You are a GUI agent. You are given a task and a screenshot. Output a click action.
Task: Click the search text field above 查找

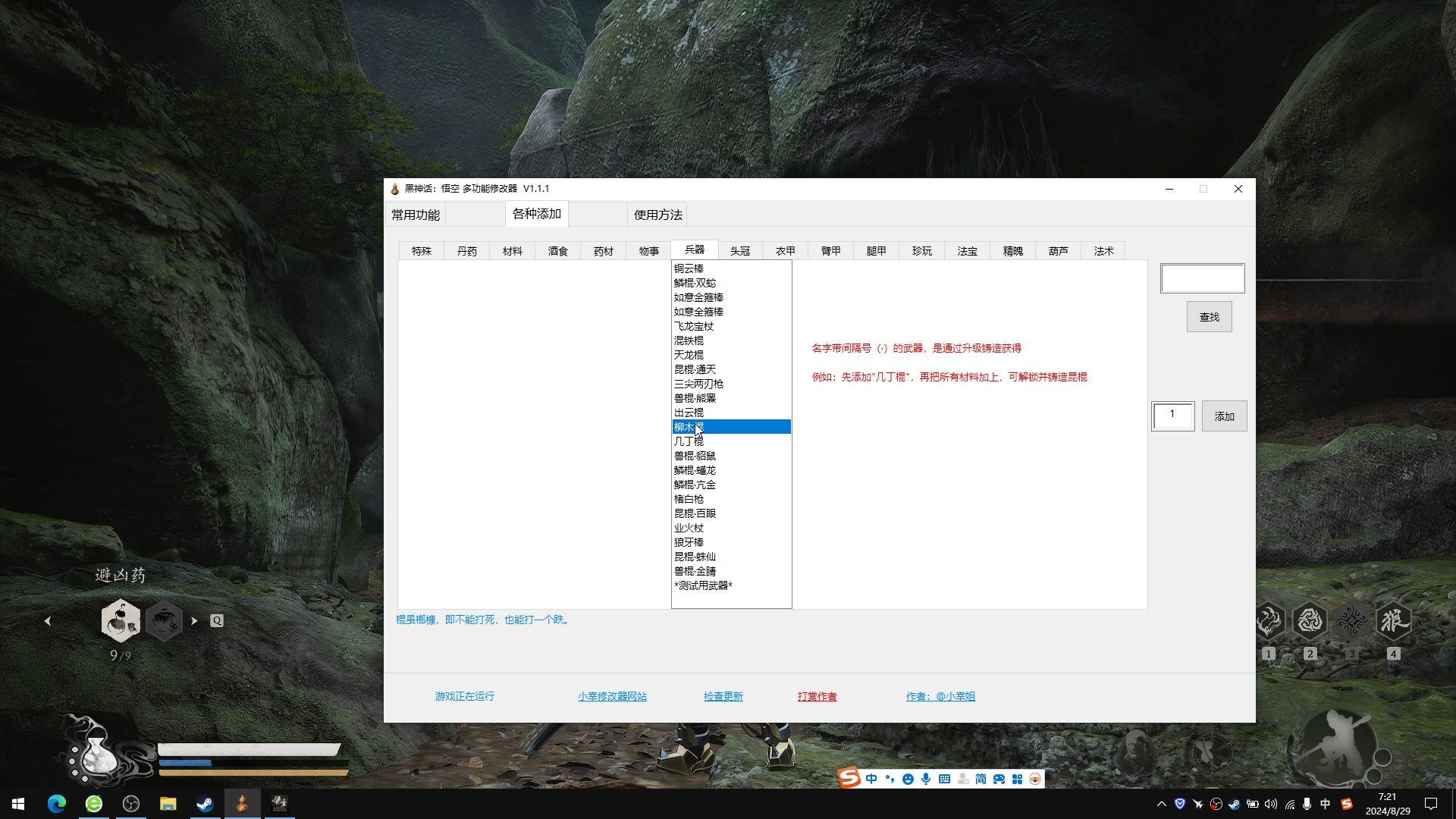[x=1202, y=278]
